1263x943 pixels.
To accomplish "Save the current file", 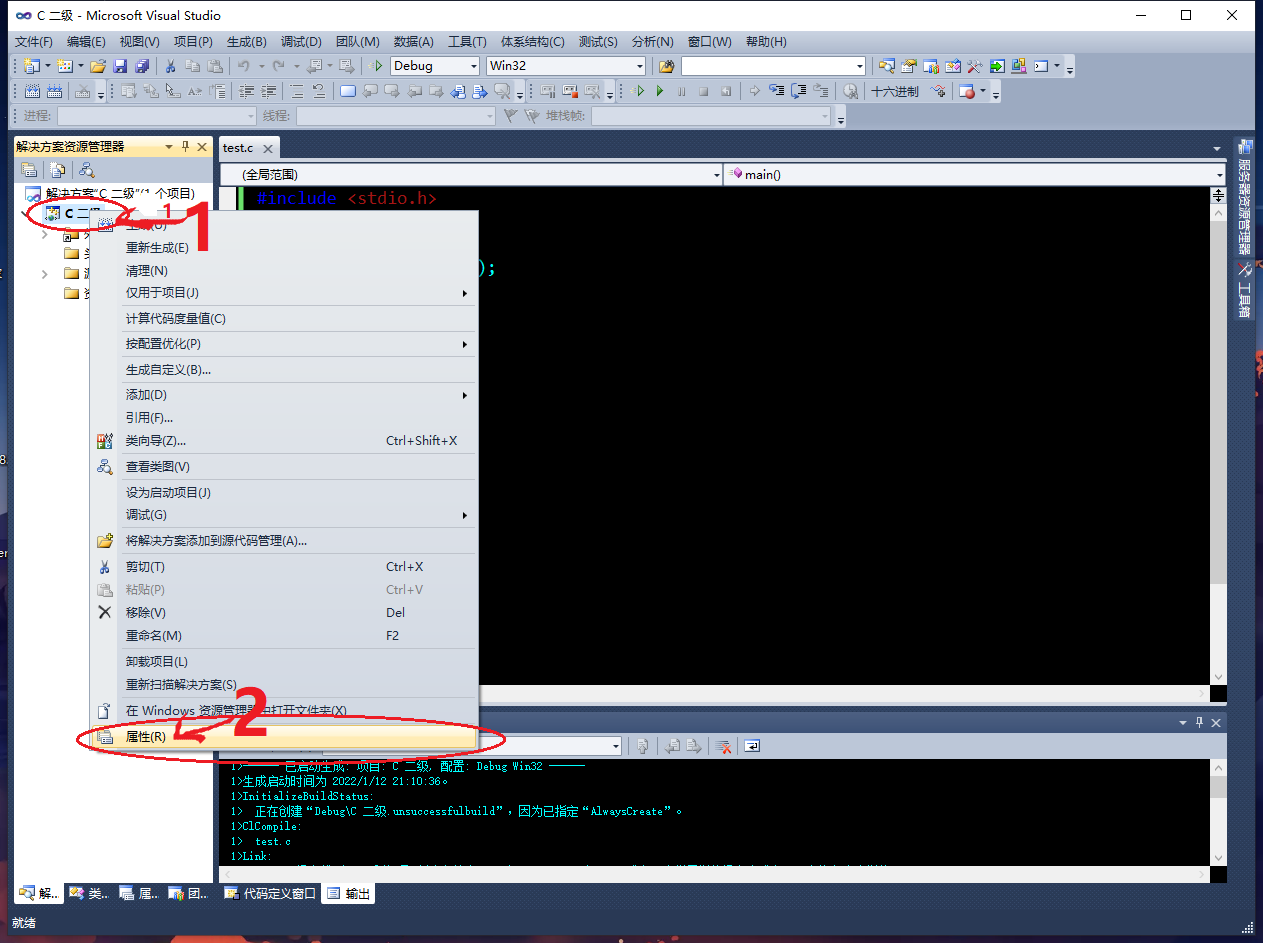I will coord(120,66).
